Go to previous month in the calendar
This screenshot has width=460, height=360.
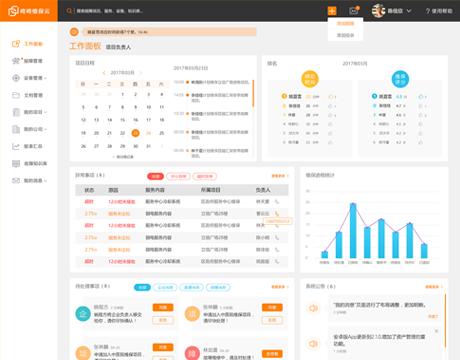[x=104, y=73]
